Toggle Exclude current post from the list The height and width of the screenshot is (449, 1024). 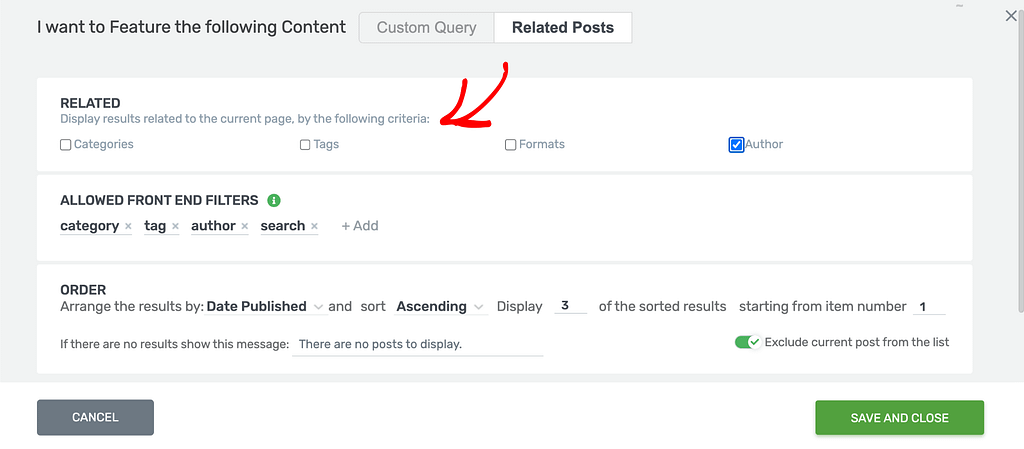coord(748,342)
